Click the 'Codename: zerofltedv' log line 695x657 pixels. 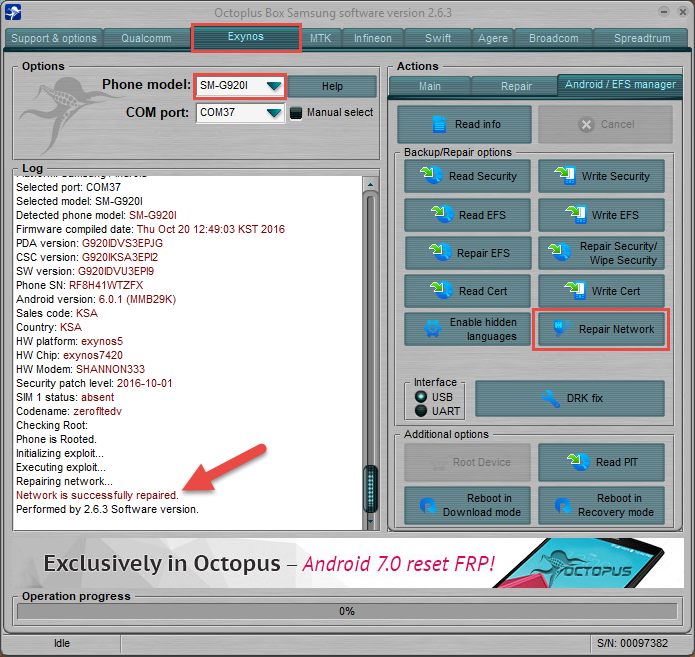click(x=69, y=411)
